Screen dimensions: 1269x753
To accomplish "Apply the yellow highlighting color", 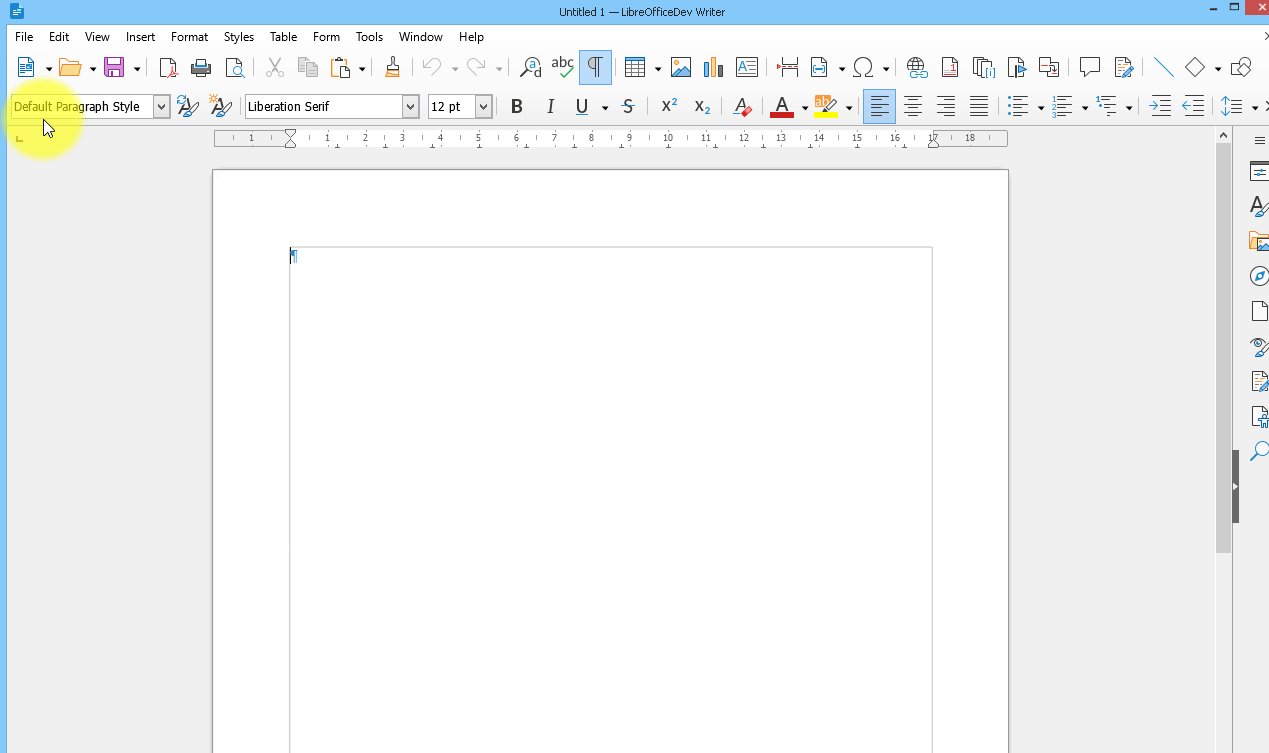I will tap(825, 107).
